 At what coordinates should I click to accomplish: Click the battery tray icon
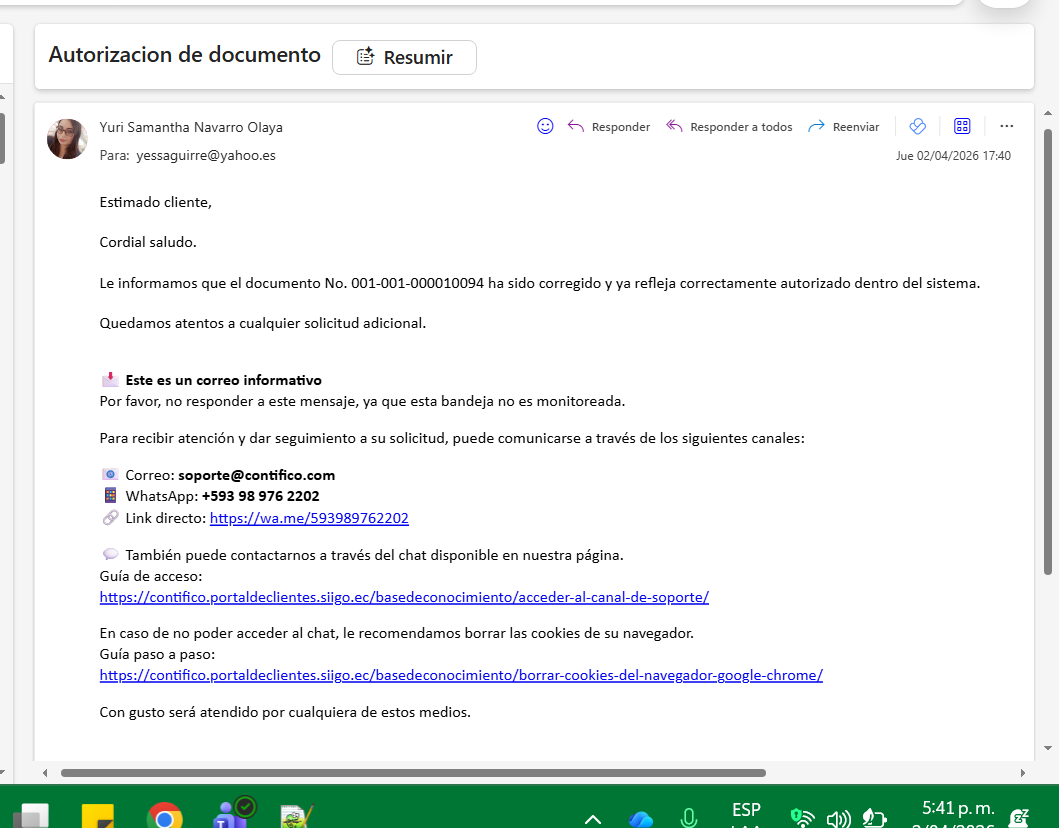(x=875, y=819)
